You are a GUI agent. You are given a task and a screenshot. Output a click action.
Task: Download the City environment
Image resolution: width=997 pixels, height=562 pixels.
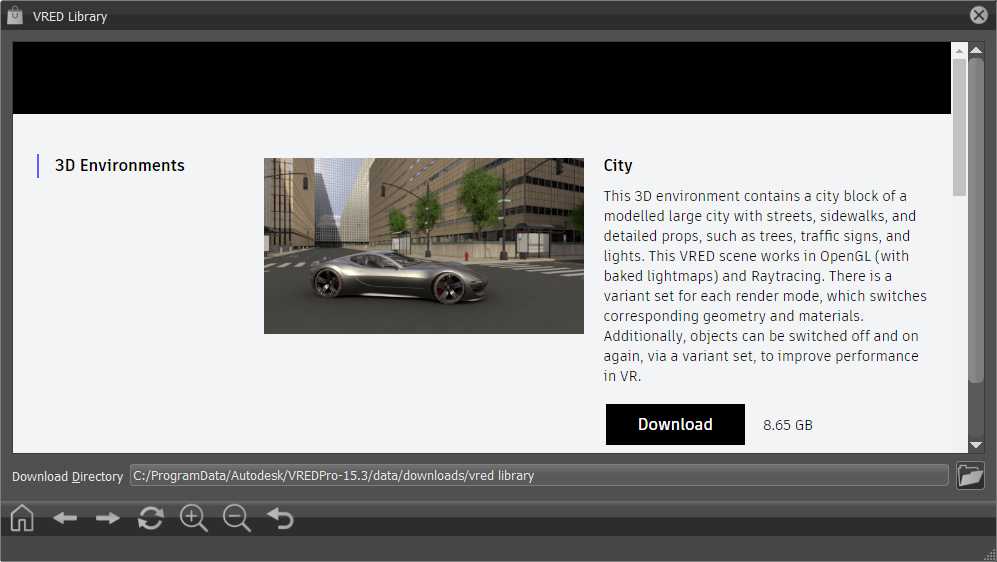675,424
